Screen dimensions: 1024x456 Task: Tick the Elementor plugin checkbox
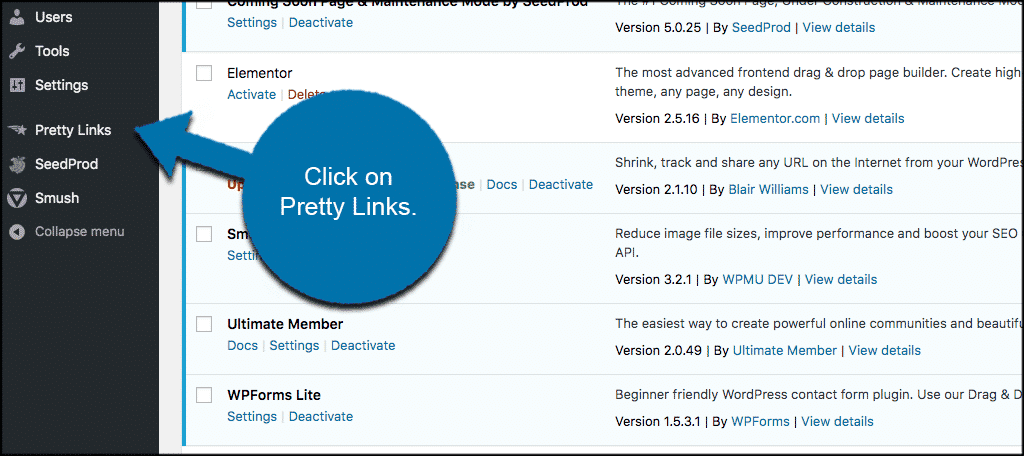(204, 73)
